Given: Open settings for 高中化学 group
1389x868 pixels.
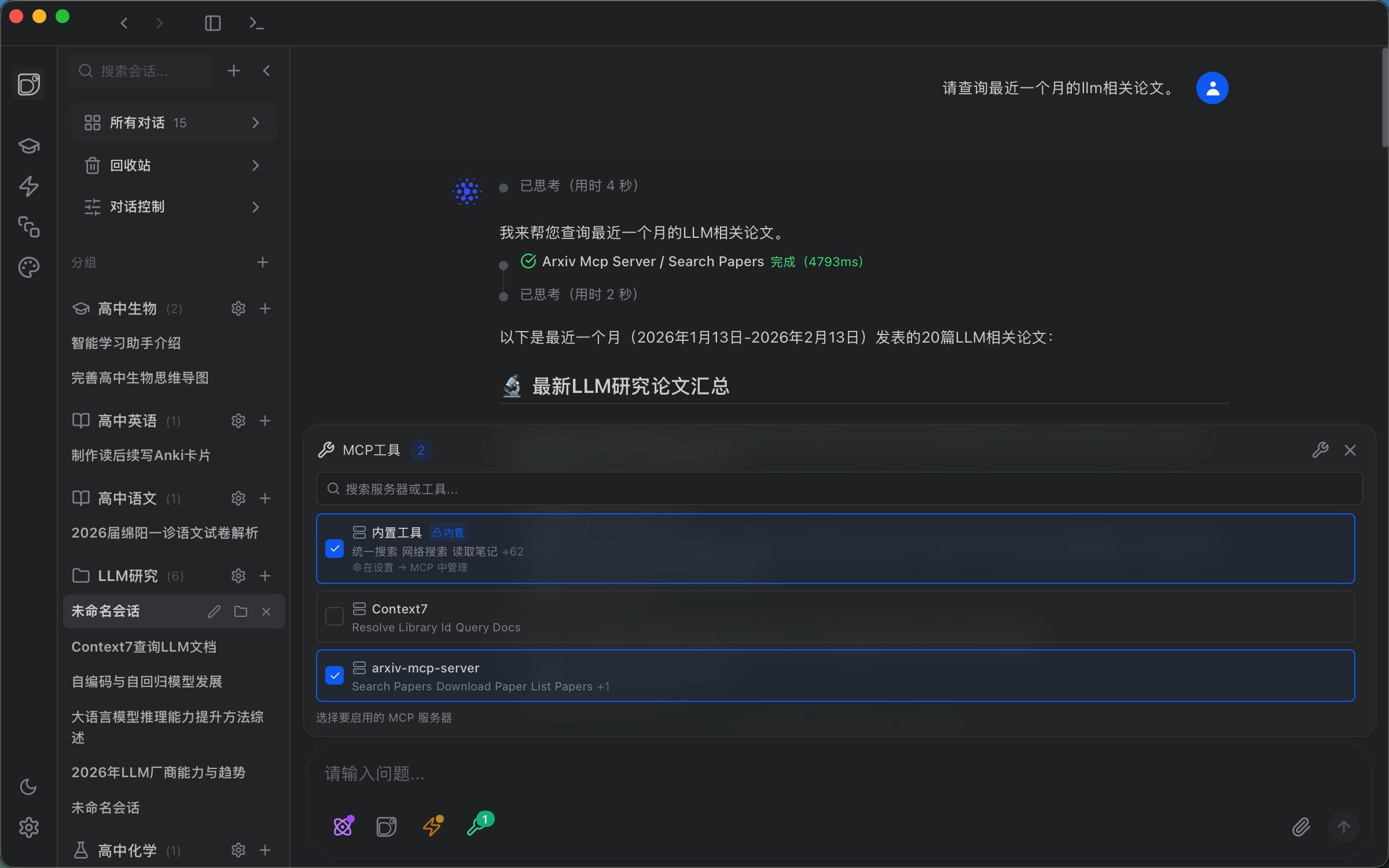Looking at the screenshot, I should pyautogui.click(x=238, y=850).
